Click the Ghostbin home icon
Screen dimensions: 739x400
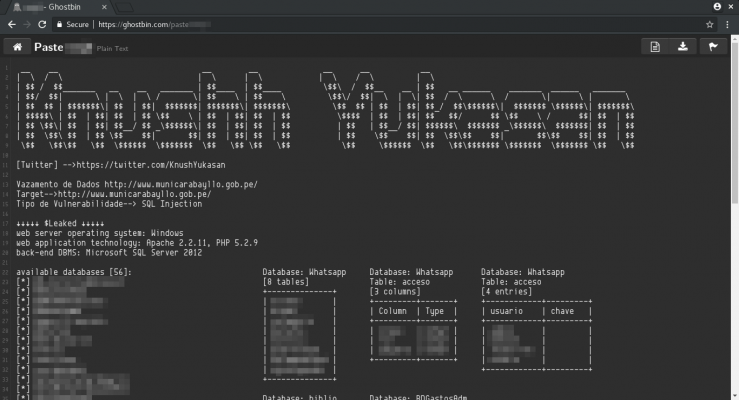[17, 46]
